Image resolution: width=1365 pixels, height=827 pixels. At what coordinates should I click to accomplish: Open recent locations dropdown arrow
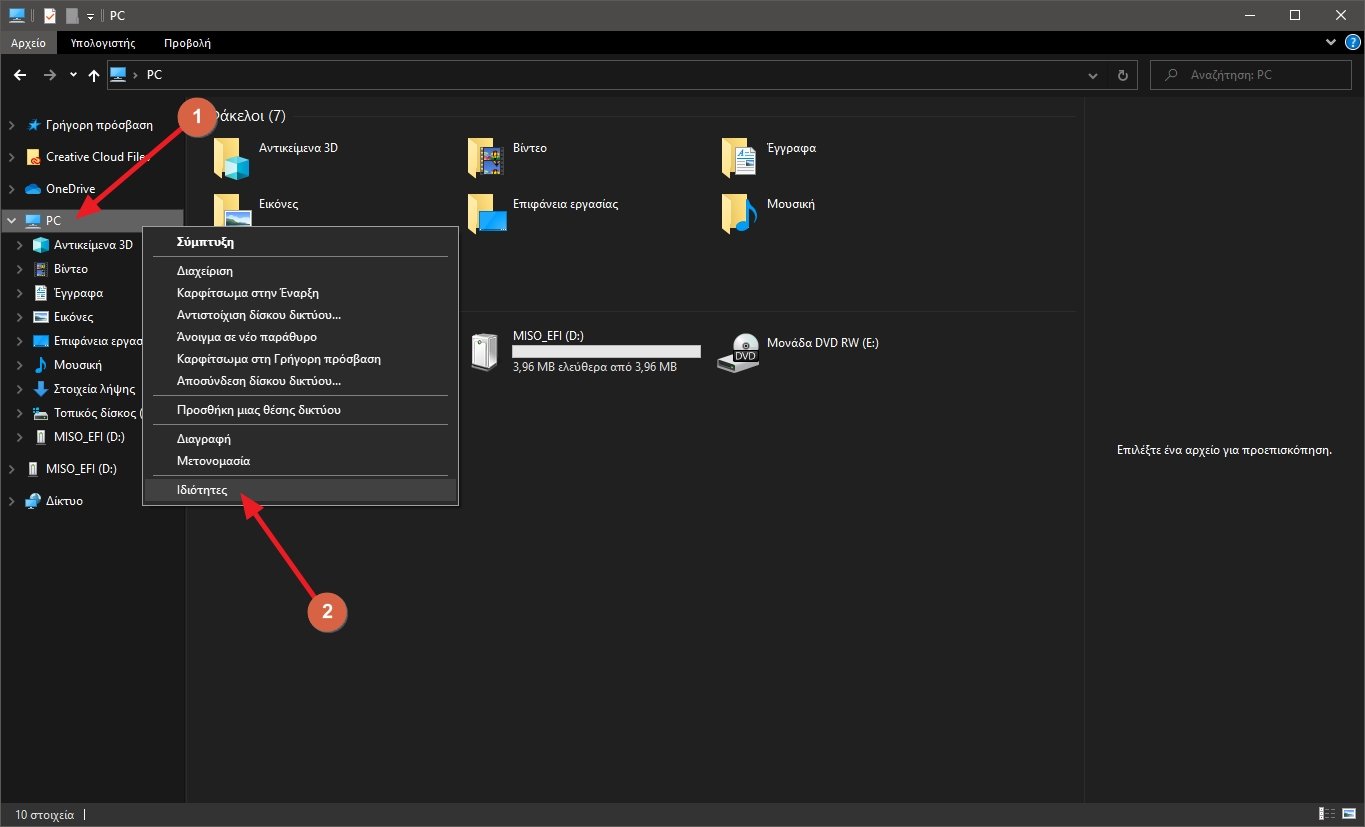[x=73, y=75]
